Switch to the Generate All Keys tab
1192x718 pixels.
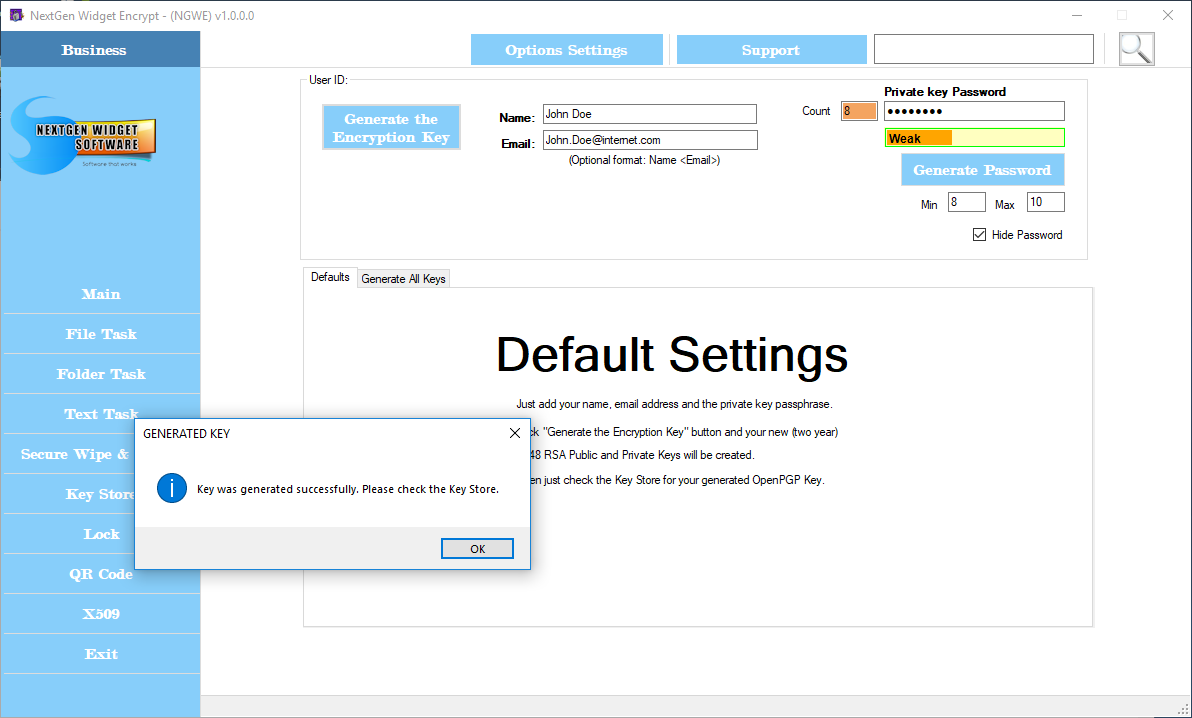(404, 278)
